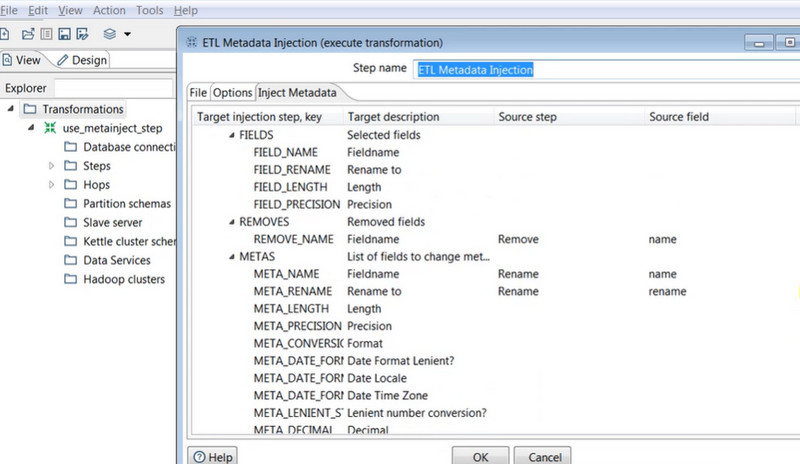Collapse the Transformations tree node
The width and height of the screenshot is (800, 464).
pyautogui.click(x=11, y=109)
